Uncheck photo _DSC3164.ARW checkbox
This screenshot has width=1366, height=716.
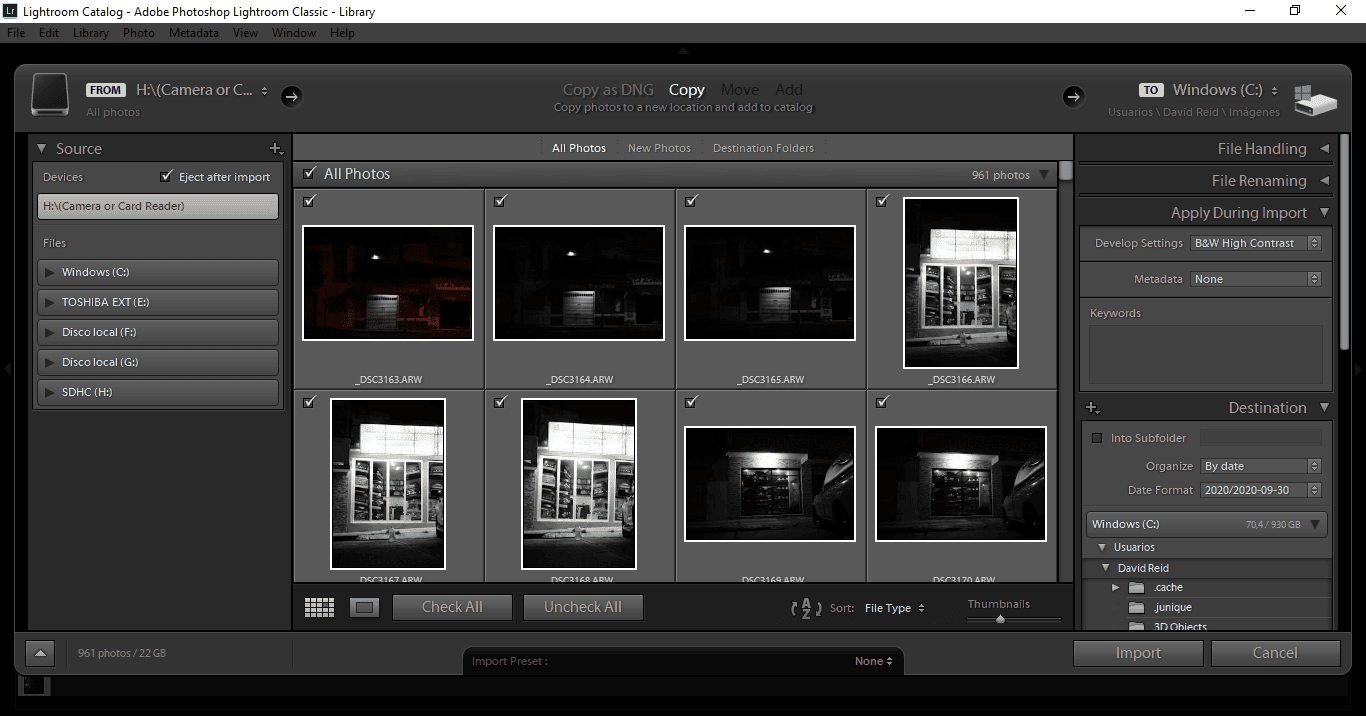click(x=500, y=201)
